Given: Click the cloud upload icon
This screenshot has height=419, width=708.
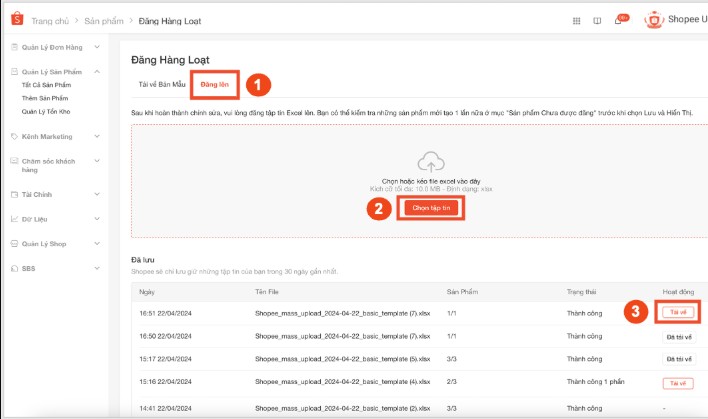Looking at the screenshot, I should [x=431, y=162].
